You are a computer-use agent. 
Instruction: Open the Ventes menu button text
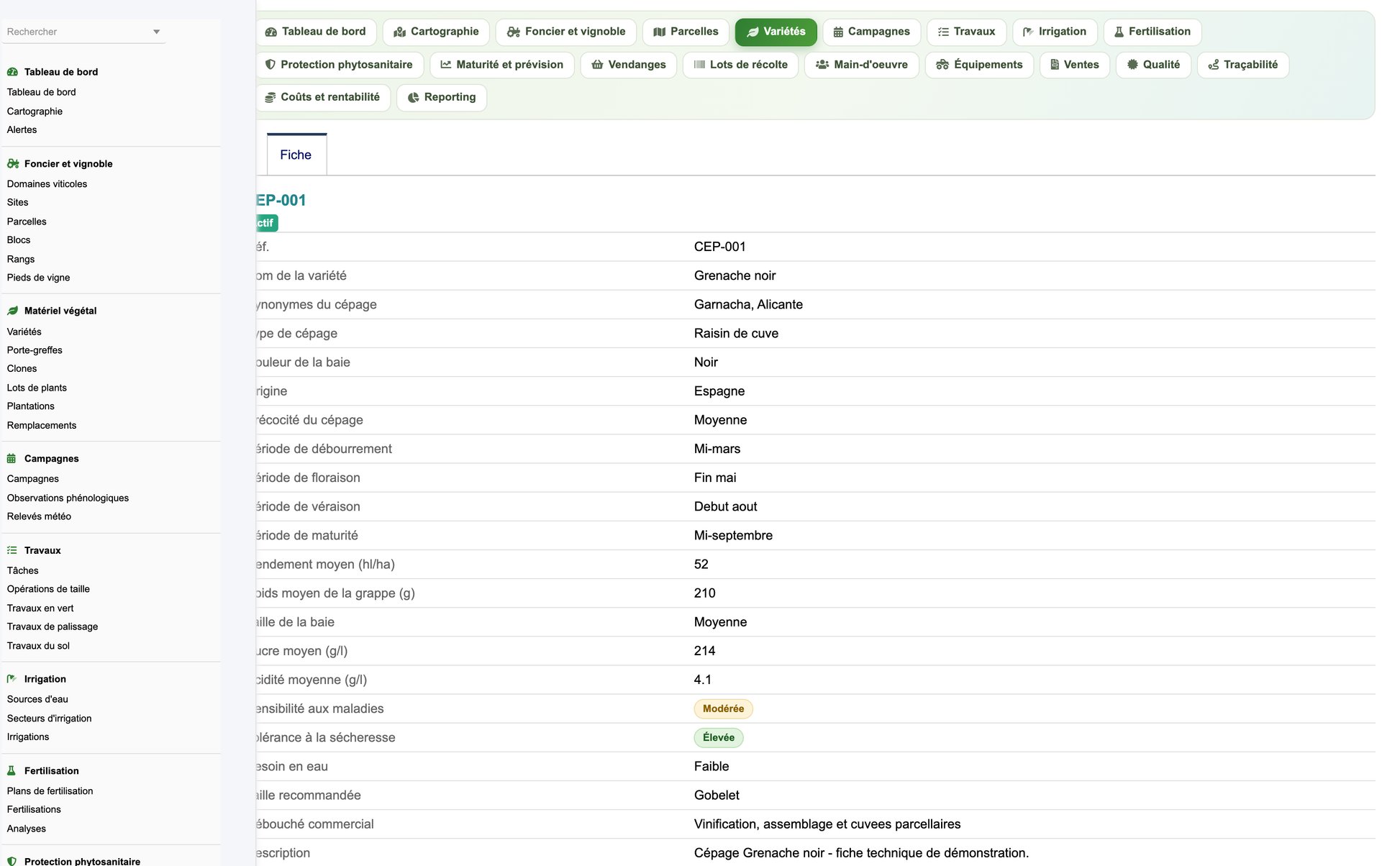[1081, 65]
